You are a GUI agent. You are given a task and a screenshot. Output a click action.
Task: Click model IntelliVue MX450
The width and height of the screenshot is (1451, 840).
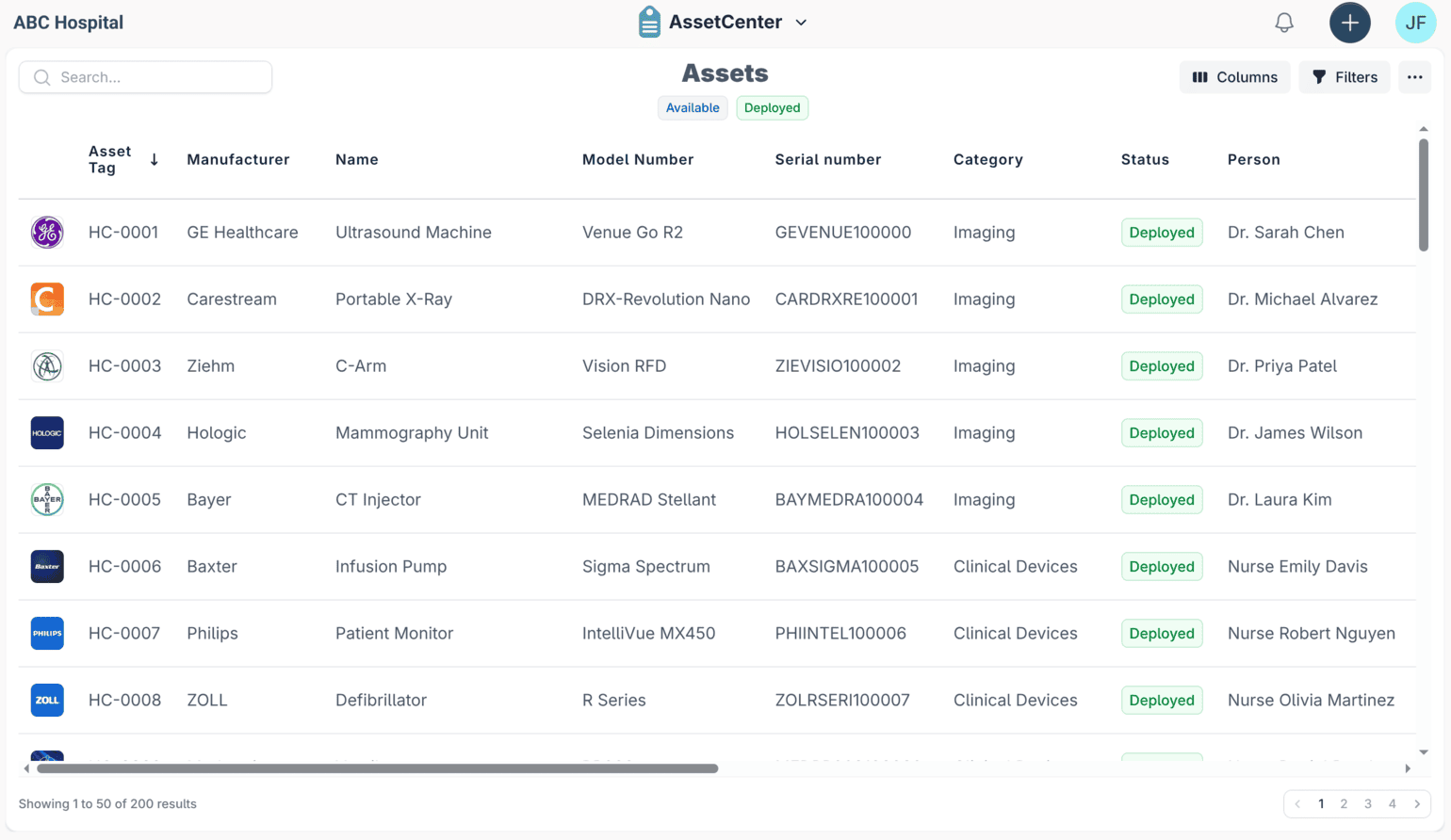648,634
